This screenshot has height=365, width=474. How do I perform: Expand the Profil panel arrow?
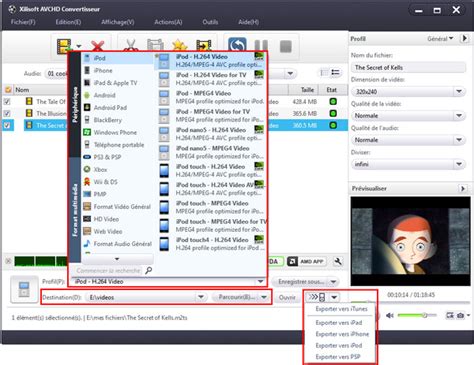[464, 38]
